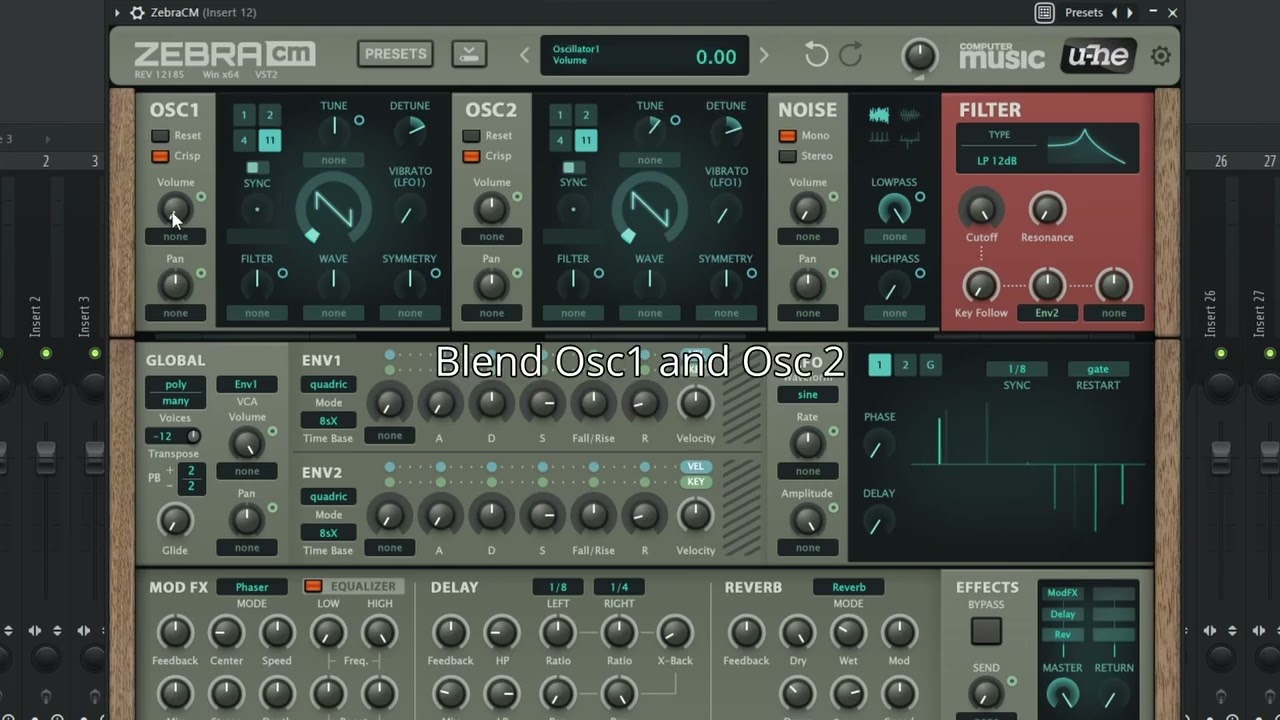Screen dimensions: 1280x720
Task: Click LFO restart gate button
Action: 1098,369
